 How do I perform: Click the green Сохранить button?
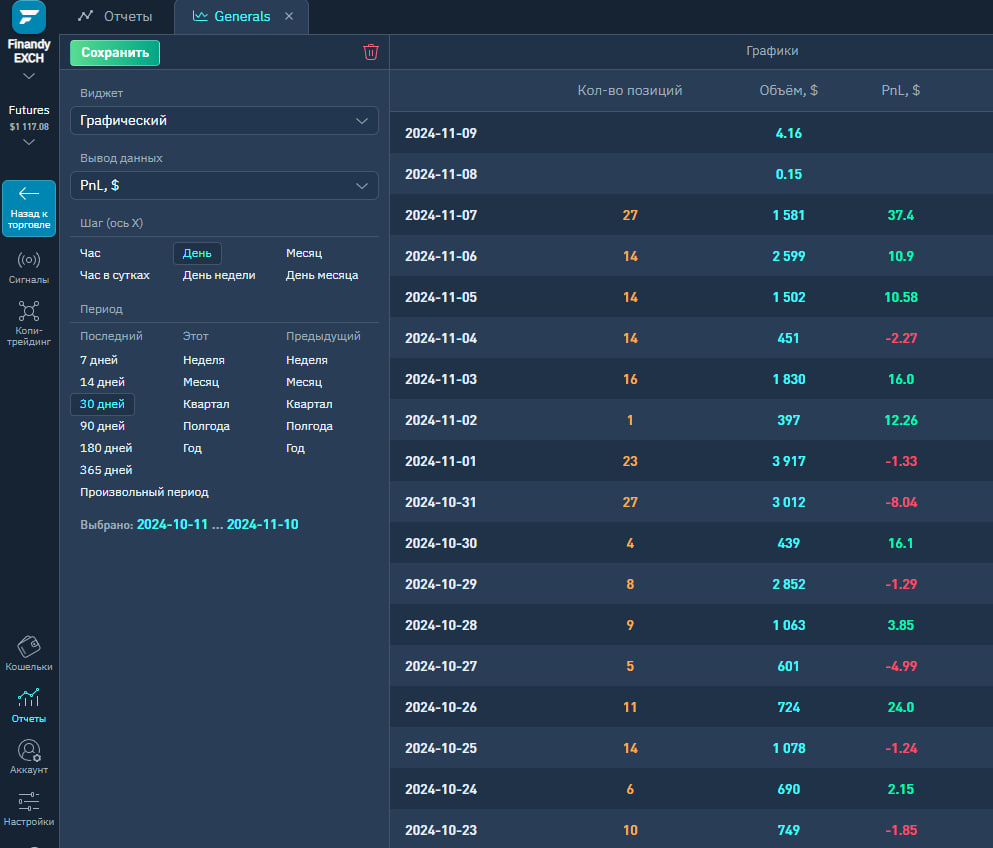point(115,53)
